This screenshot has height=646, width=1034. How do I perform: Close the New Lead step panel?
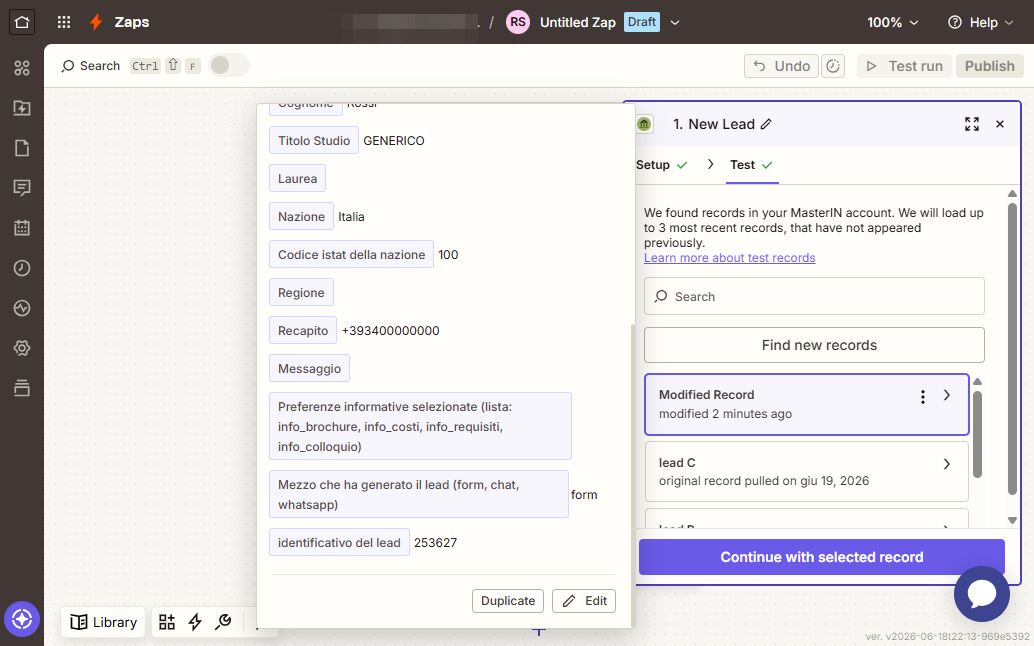pos(1000,124)
